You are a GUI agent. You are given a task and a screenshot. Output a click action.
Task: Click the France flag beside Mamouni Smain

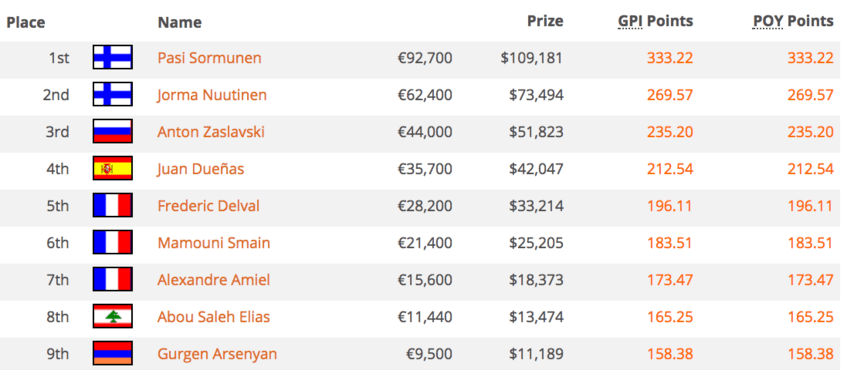click(x=112, y=242)
